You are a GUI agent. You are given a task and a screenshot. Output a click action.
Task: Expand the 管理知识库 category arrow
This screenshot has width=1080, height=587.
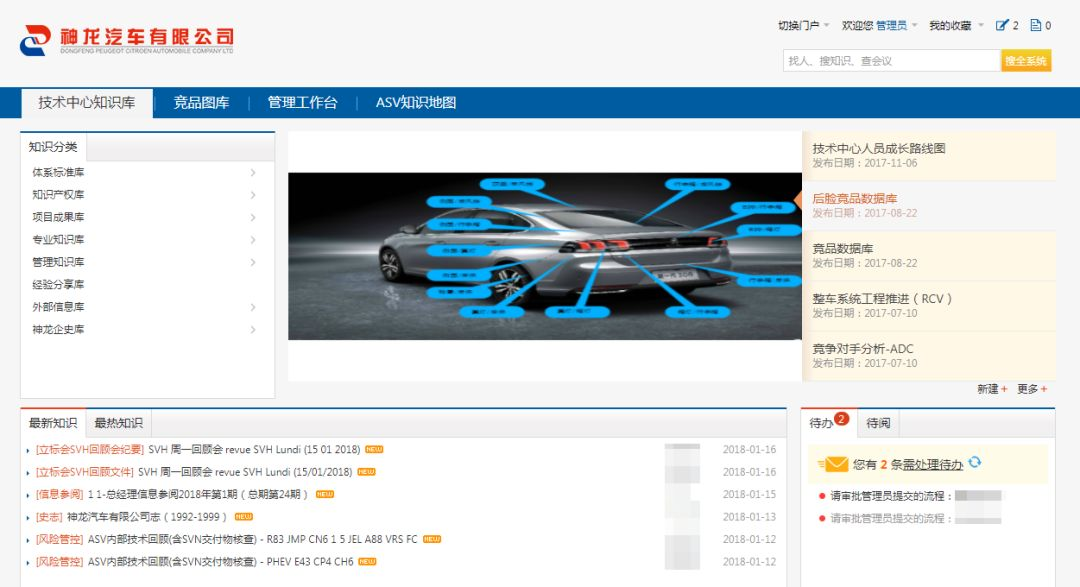pyautogui.click(x=253, y=262)
